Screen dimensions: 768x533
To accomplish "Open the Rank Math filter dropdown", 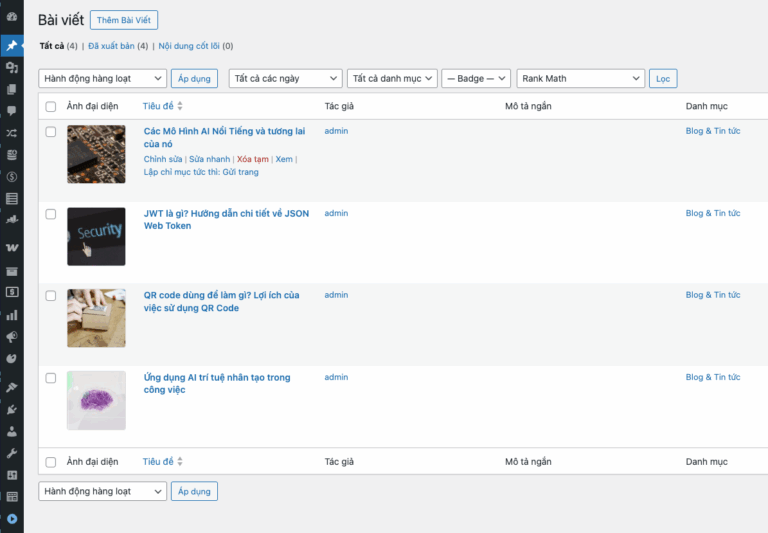I will pos(580,78).
